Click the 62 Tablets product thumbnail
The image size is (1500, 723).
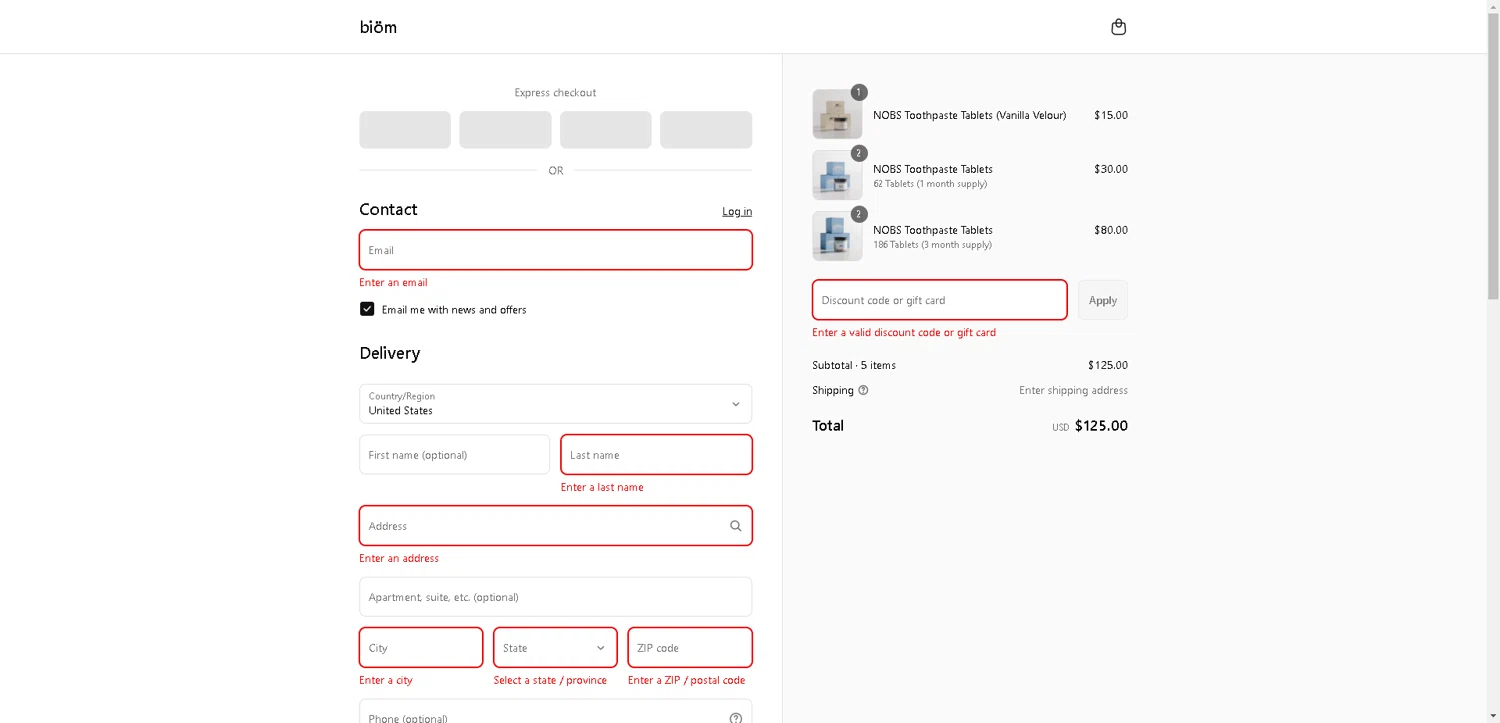837,175
